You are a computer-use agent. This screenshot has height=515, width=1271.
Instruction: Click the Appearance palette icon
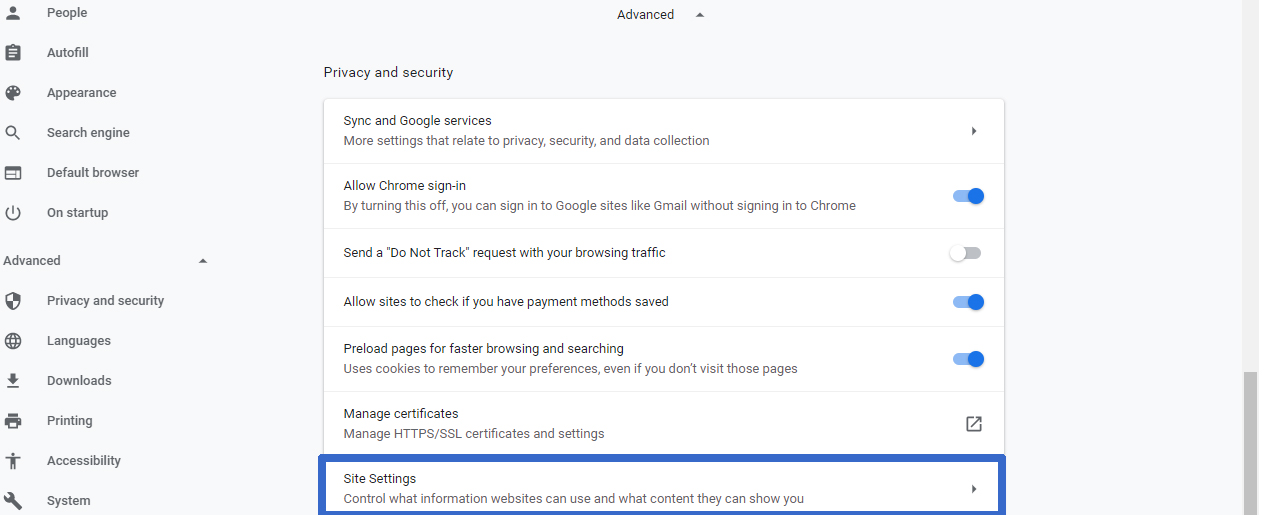[13, 93]
